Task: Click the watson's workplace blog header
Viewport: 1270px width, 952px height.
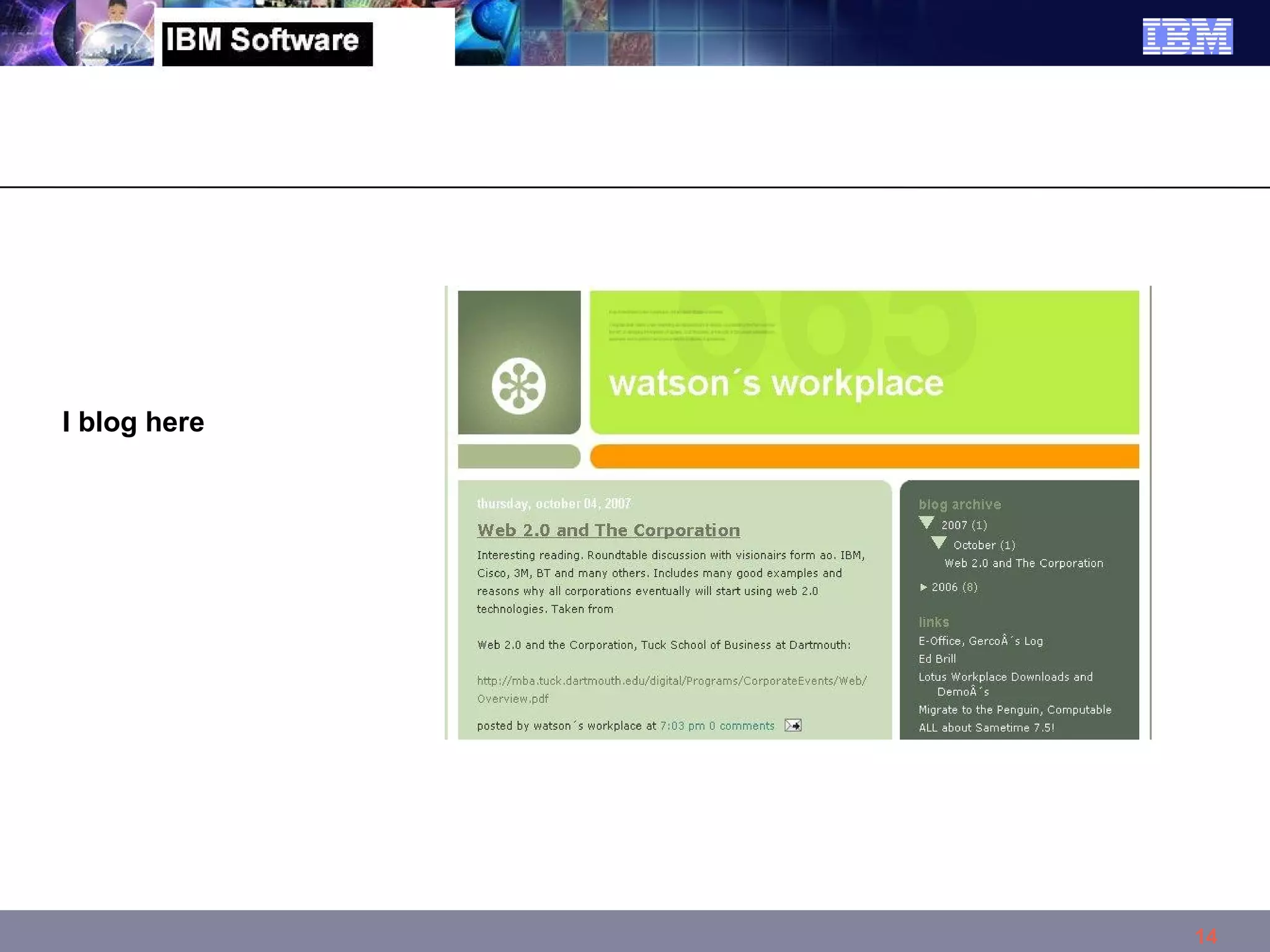Action: (x=776, y=383)
